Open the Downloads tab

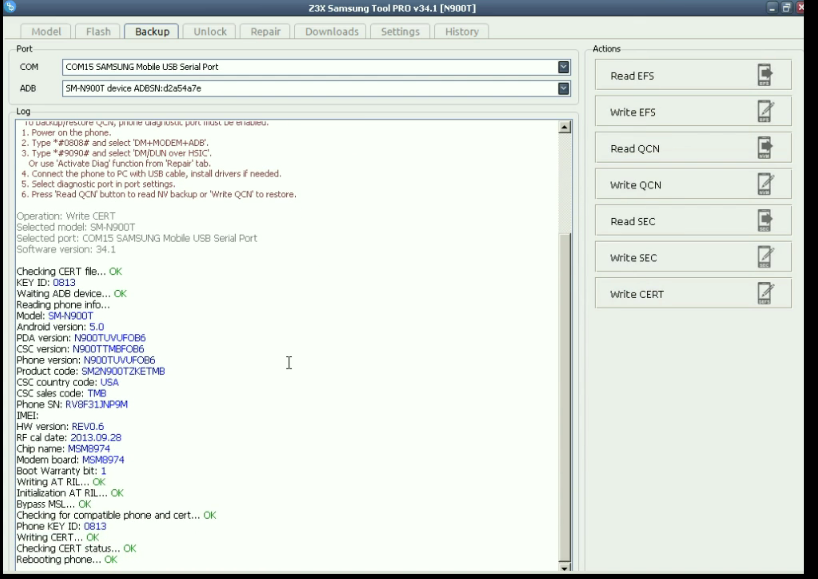[x=331, y=31]
